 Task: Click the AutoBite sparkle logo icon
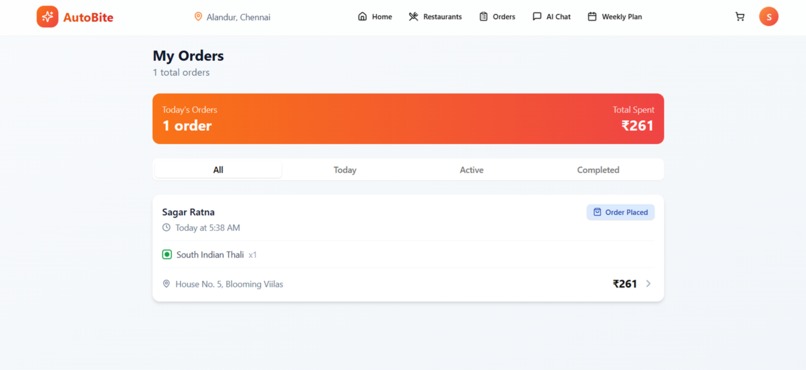(47, 17)
